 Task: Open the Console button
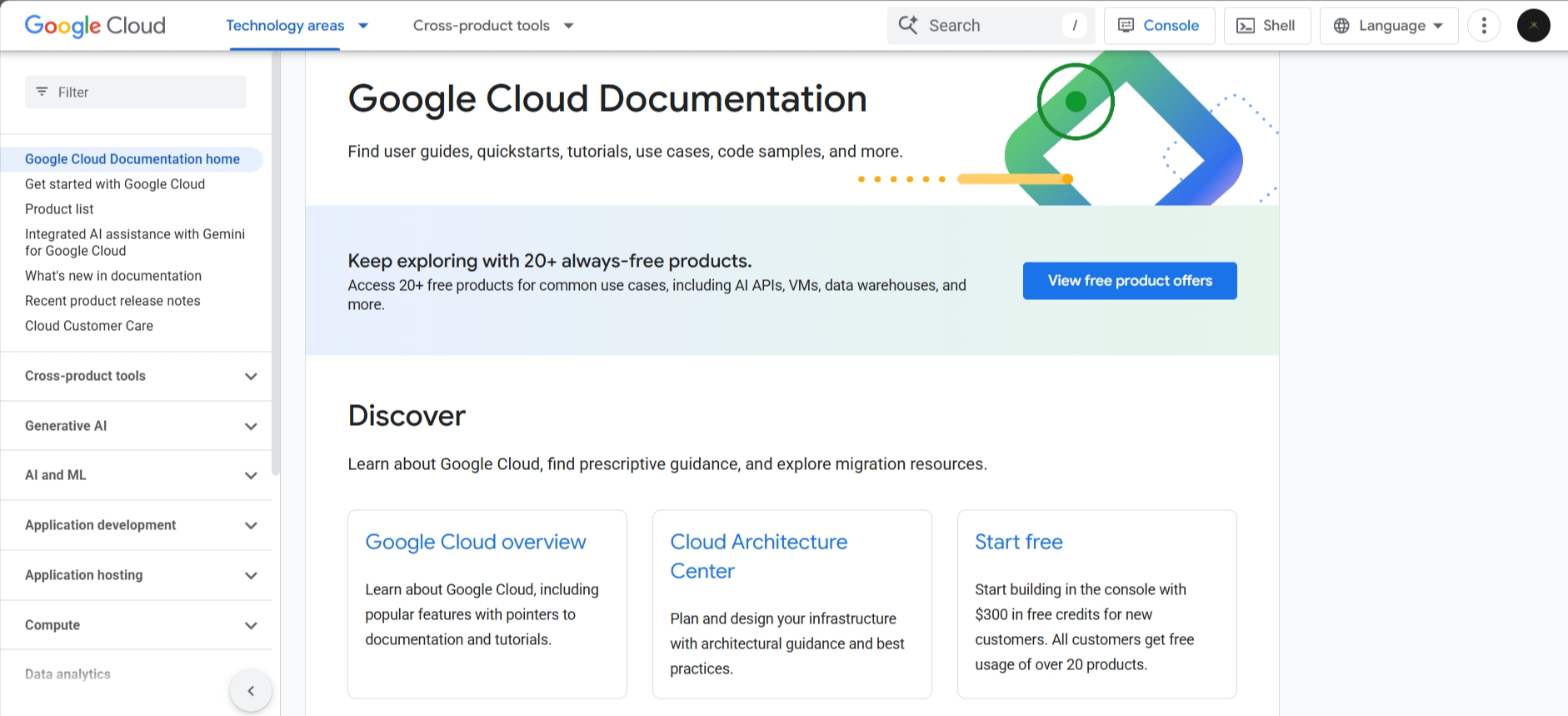click(x=1159, y=26)
